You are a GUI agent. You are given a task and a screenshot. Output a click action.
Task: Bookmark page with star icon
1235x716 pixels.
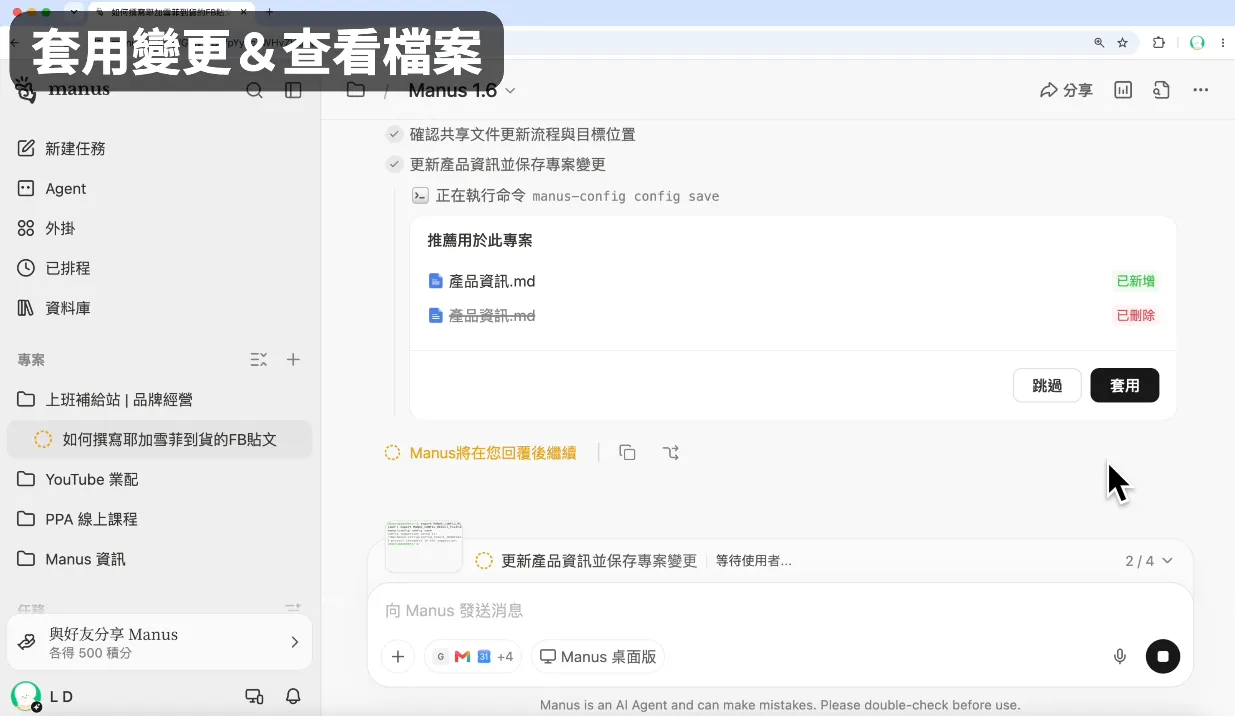pyautogui.click(x=1122, y=43)
